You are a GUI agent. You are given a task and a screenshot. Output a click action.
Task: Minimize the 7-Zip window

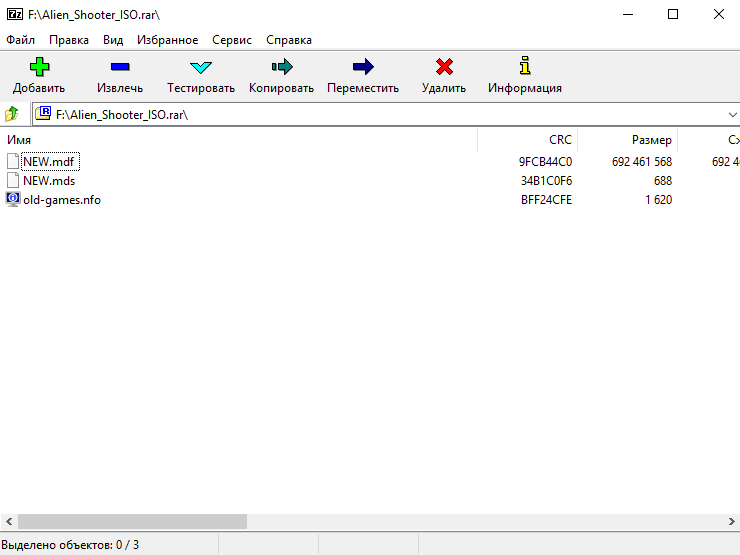point(628,14)
